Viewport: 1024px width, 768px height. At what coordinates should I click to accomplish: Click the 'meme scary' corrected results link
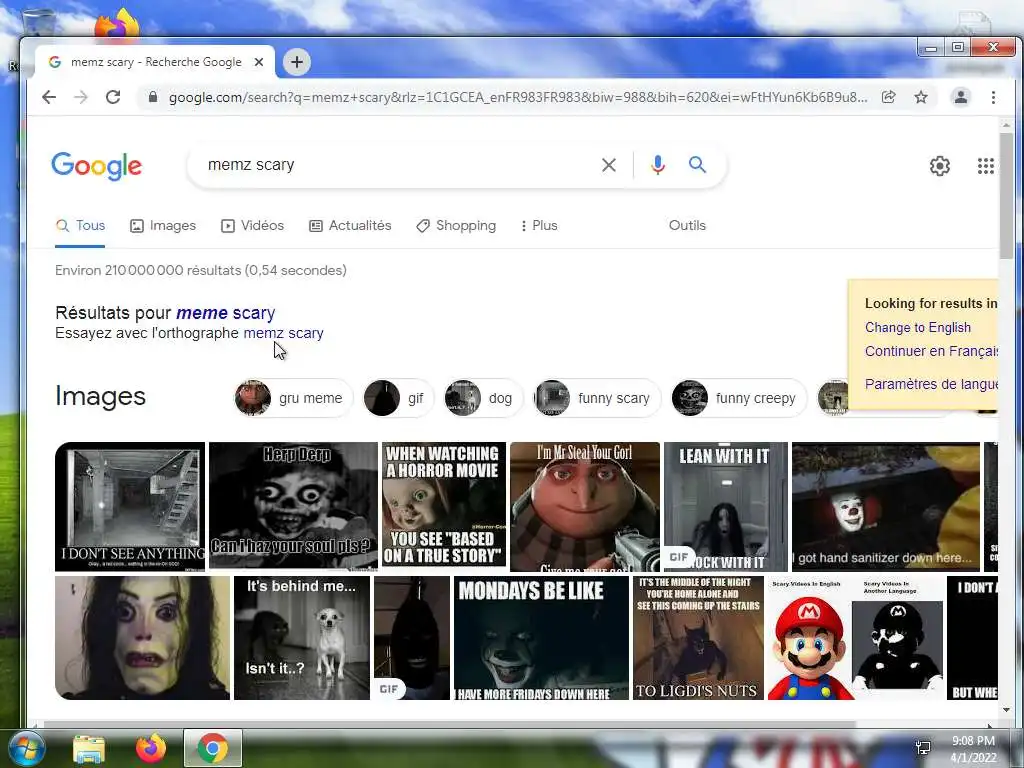225,313
